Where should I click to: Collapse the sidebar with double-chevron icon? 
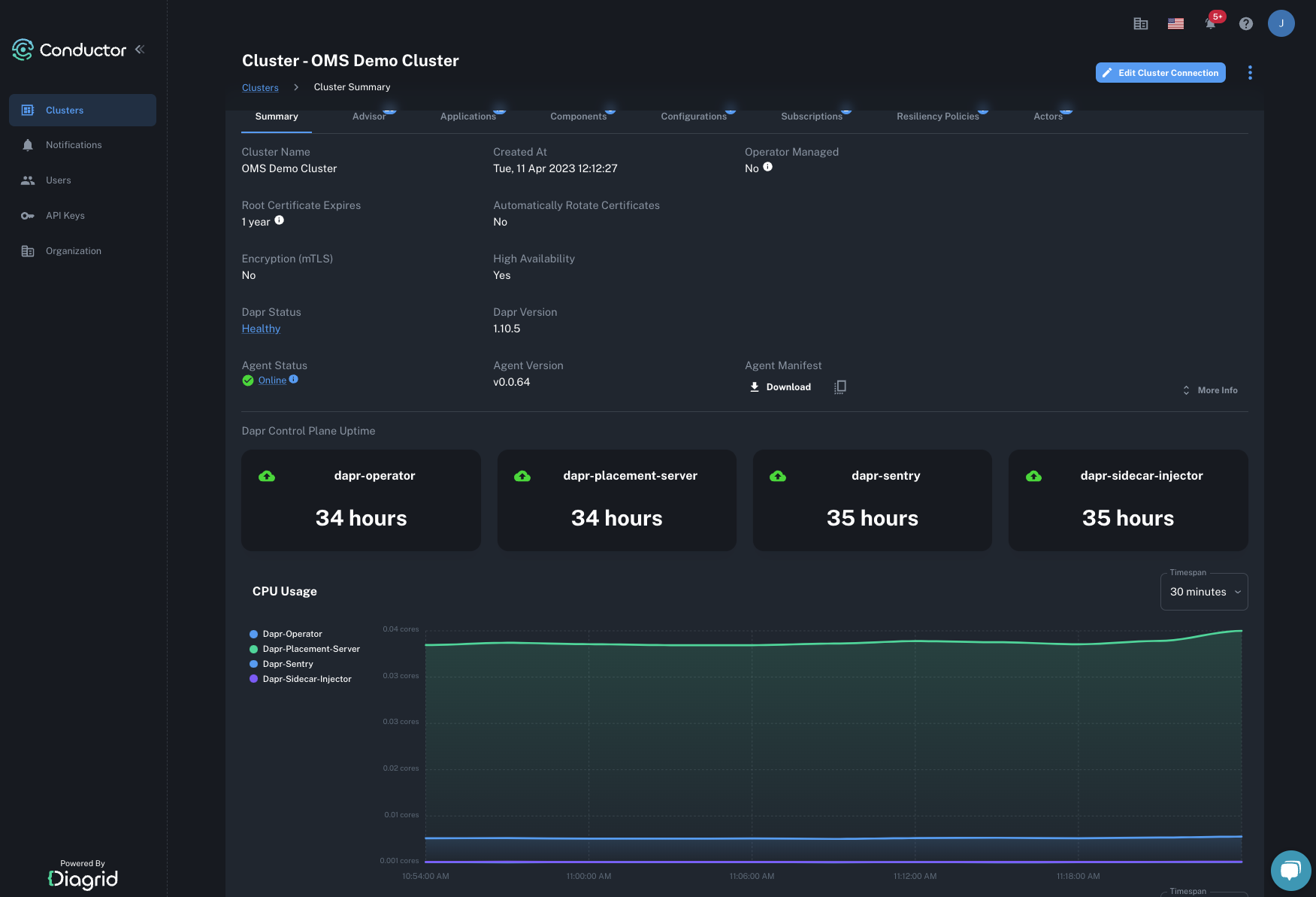click(140, 50)
